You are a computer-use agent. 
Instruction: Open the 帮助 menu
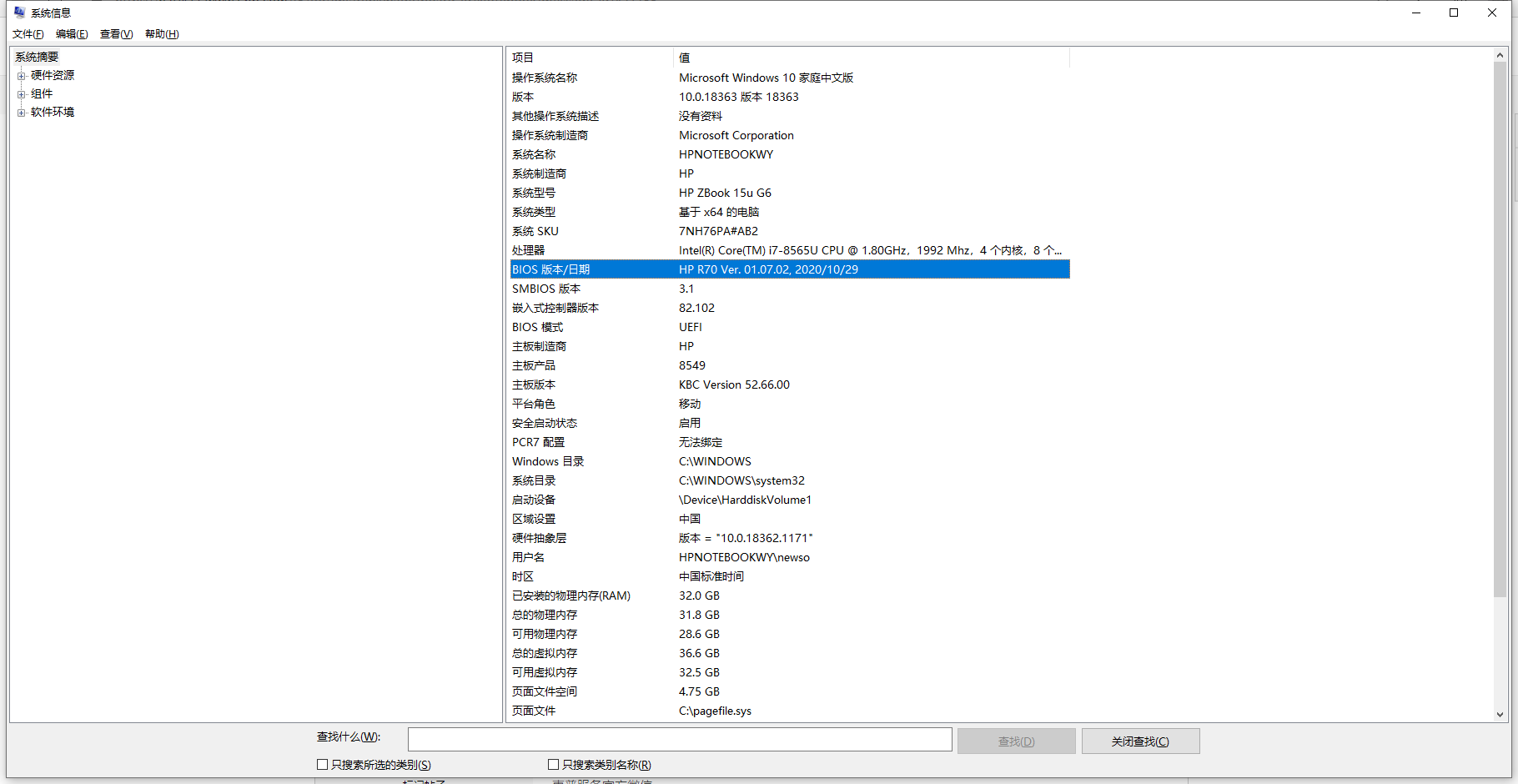point(161,34)
